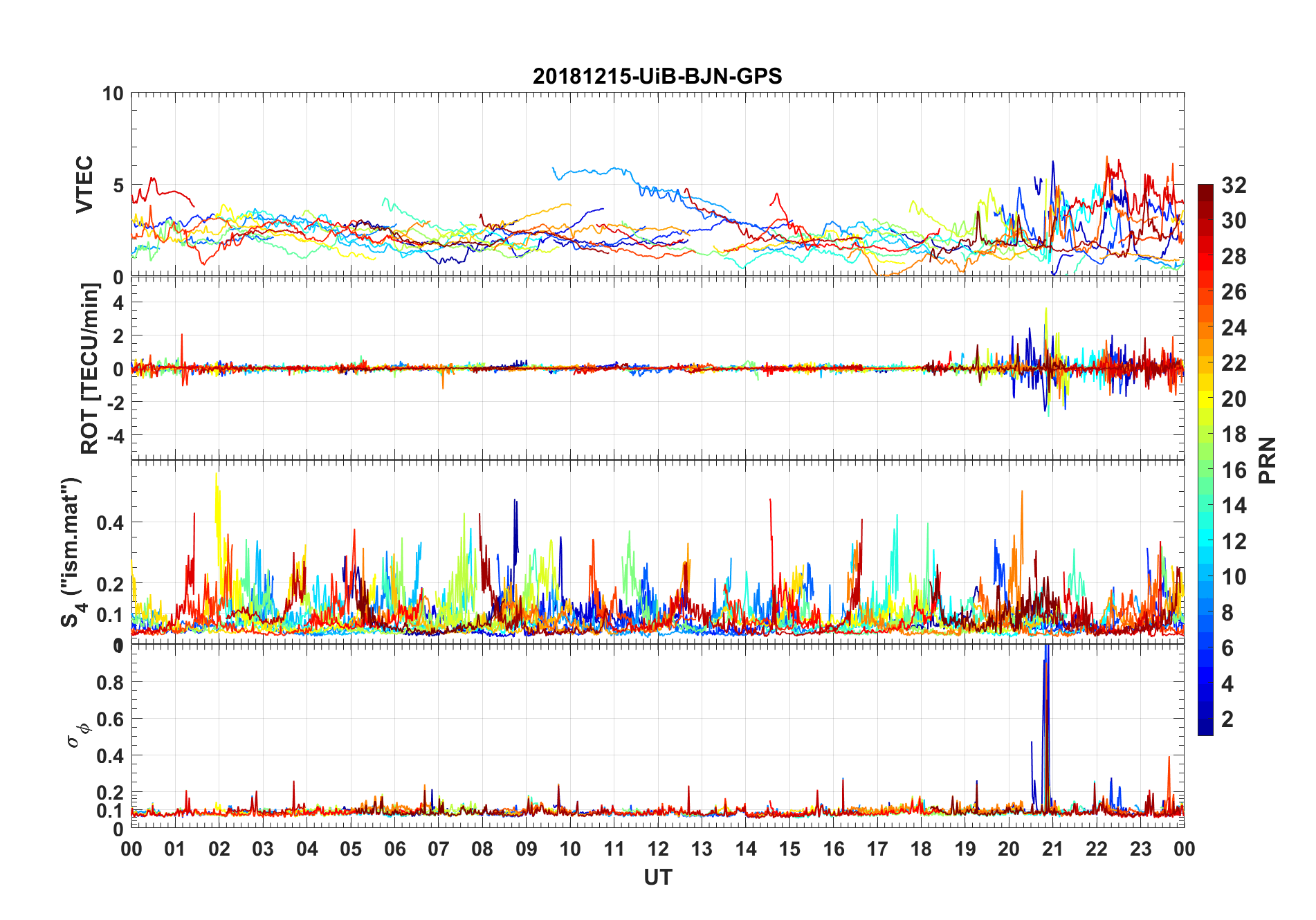Click the "01" tick on the UT axis

pyautogui.click(x=175, y=849)
